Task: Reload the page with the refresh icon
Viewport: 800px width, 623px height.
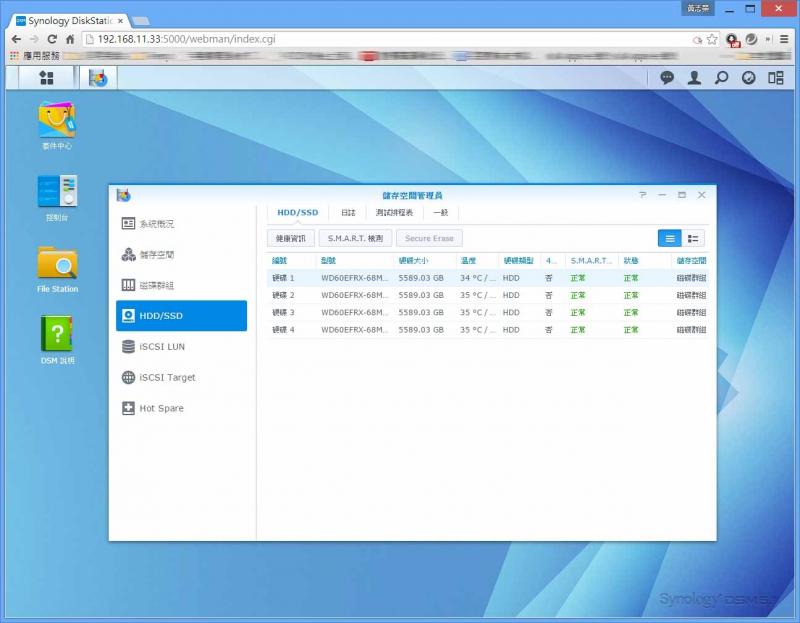Action: click(52, 39)
